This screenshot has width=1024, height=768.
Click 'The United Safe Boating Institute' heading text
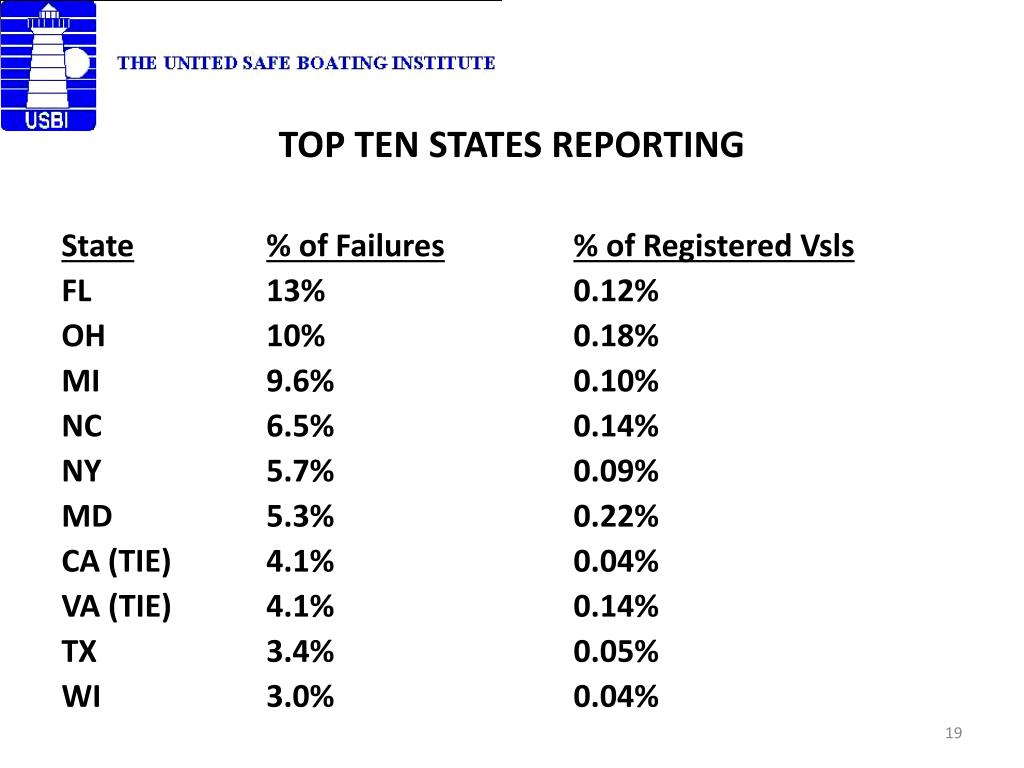307,63
